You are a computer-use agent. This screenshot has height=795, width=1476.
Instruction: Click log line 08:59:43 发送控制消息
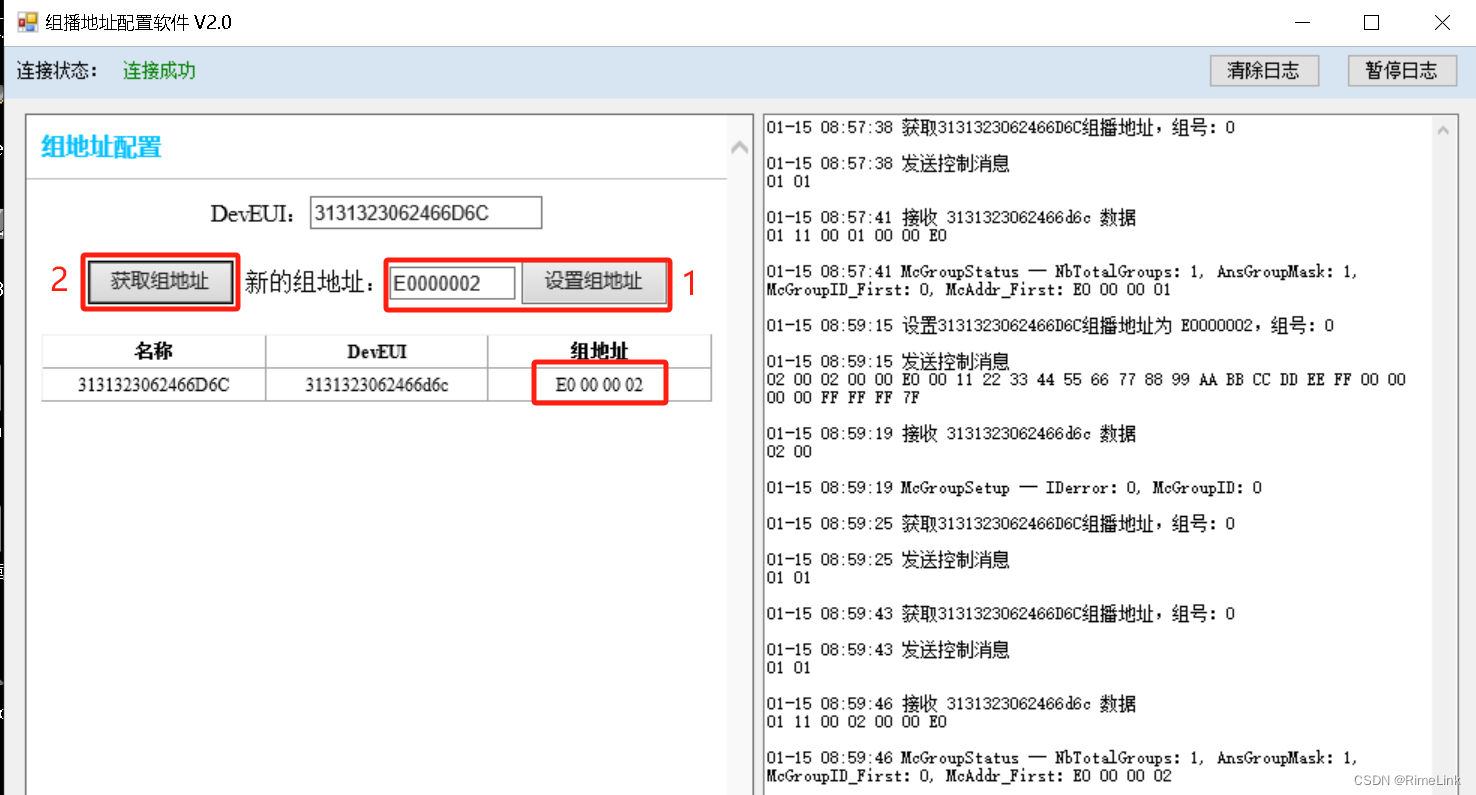888,650
